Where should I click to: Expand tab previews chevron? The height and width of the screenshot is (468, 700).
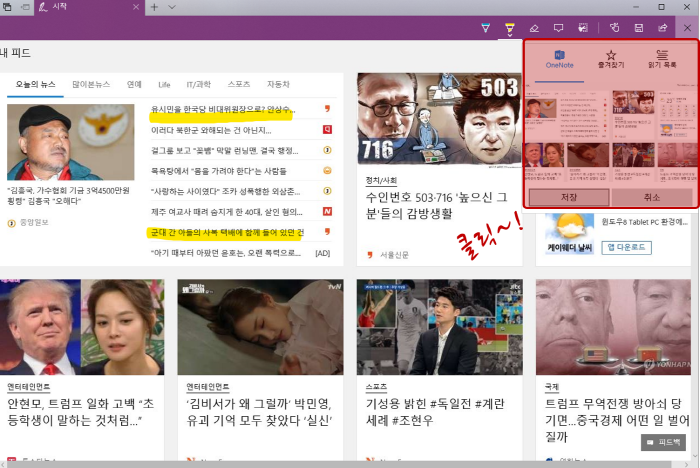pos(172,7)
